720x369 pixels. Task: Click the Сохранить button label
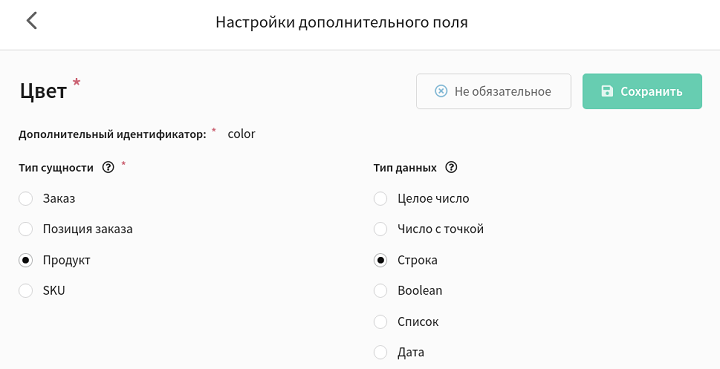651,91
